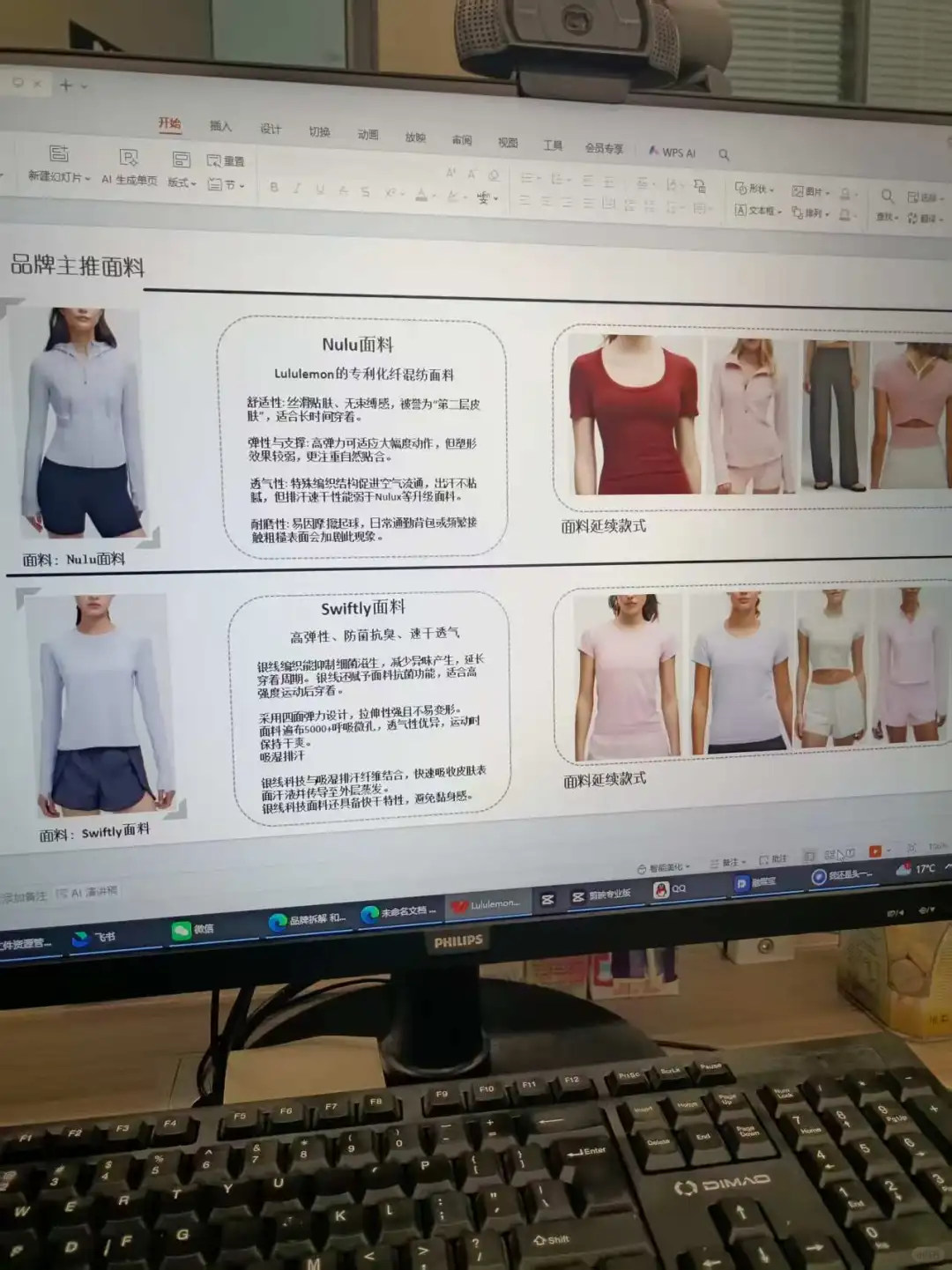This screenshot has height=1270, width=952.
Task: Select the 放映 tab
Action: tap(415, 137)
